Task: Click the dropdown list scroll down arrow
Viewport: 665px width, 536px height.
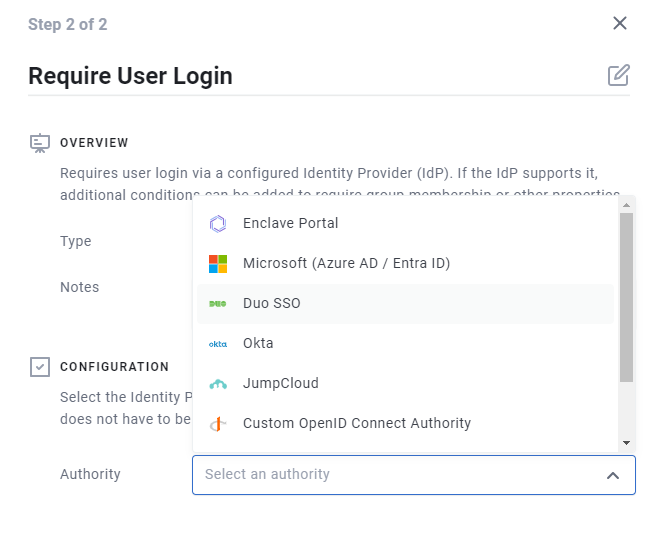Action: 626,443
